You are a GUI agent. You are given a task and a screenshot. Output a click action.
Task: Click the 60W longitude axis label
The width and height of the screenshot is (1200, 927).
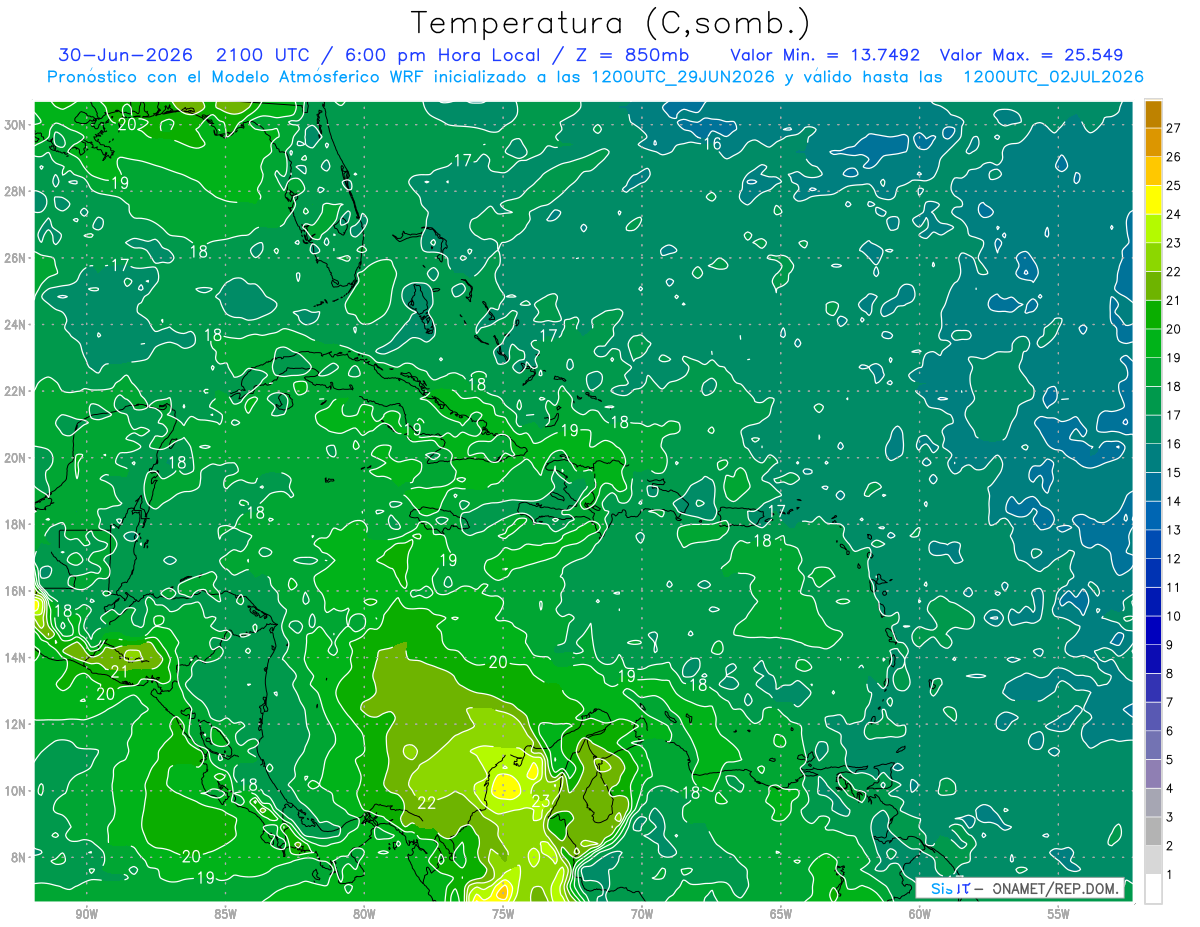[x=920, y=914]
